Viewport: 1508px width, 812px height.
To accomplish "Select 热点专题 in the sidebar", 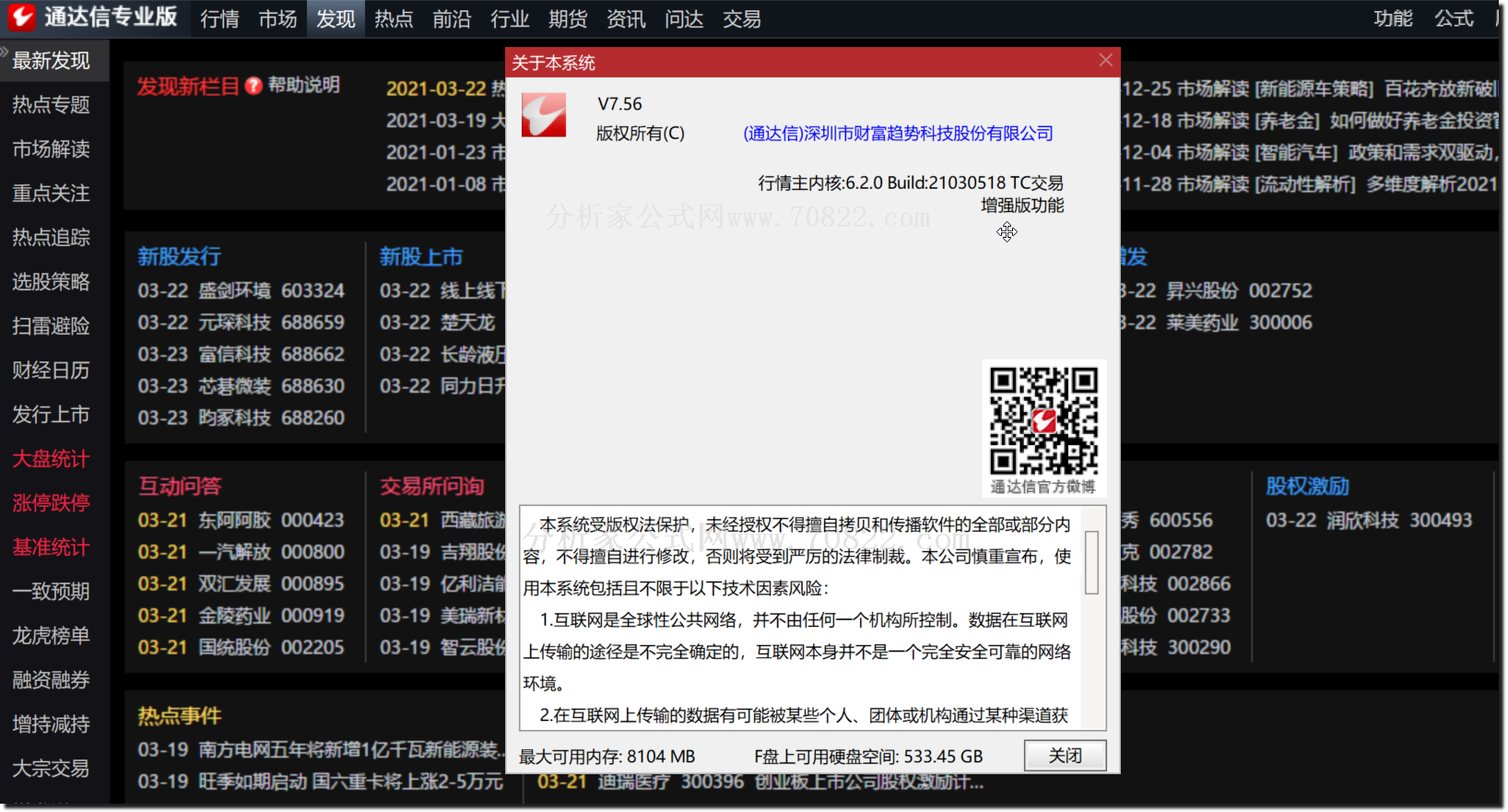I will pos(52,105).
